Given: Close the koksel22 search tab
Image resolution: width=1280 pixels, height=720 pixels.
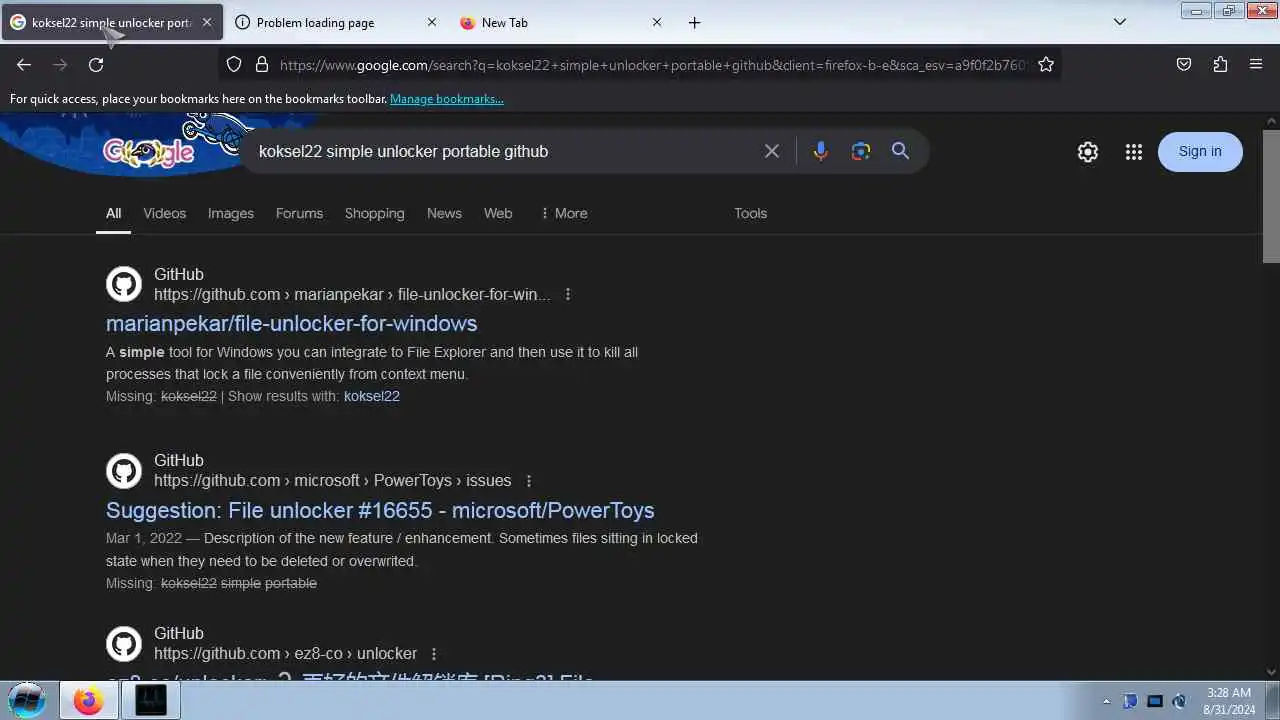Looking at the screenshot, I should coord(207,22).
